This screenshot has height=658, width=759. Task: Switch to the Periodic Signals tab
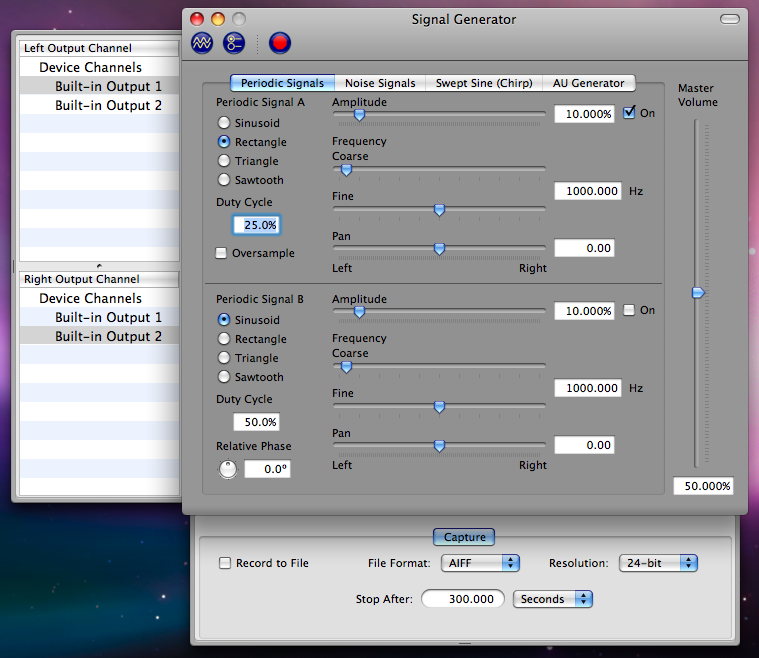[282, 83]
